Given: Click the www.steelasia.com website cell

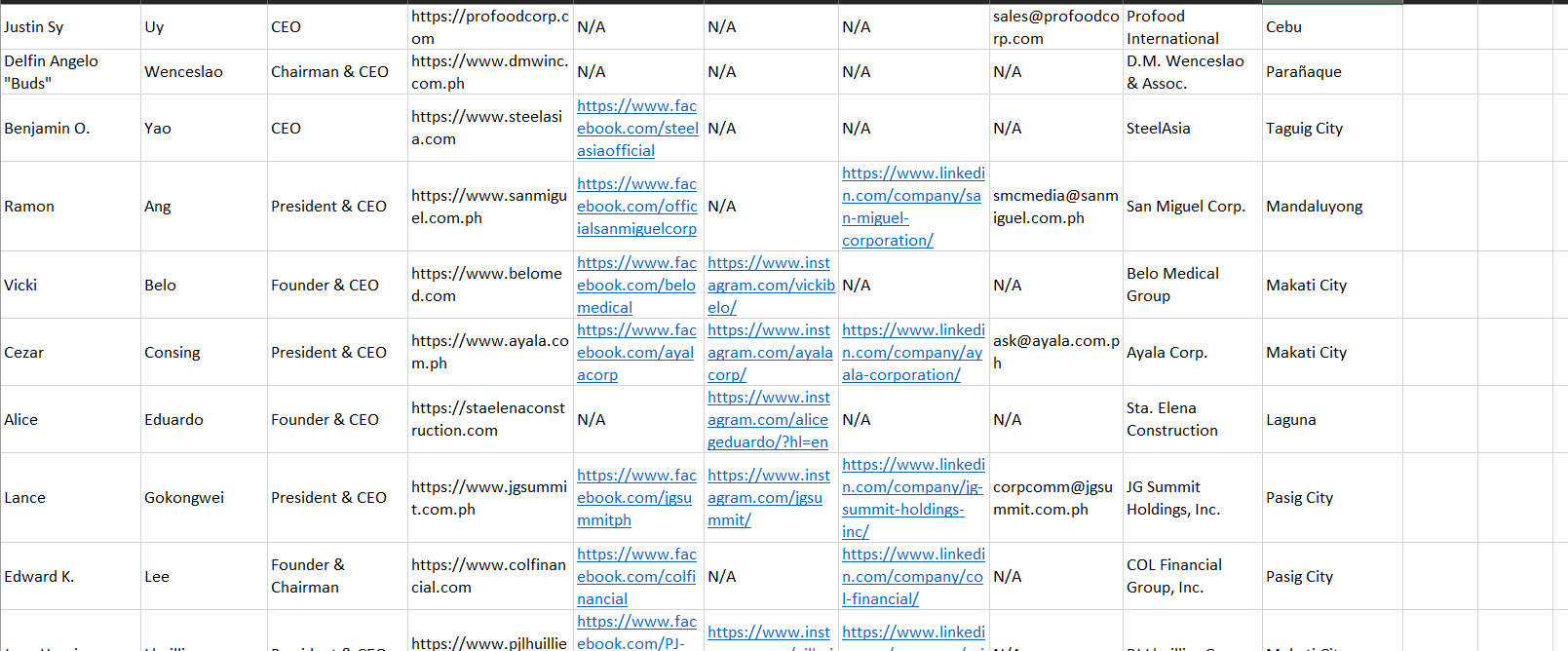Looking at the screenshot, I should point(486,128).
